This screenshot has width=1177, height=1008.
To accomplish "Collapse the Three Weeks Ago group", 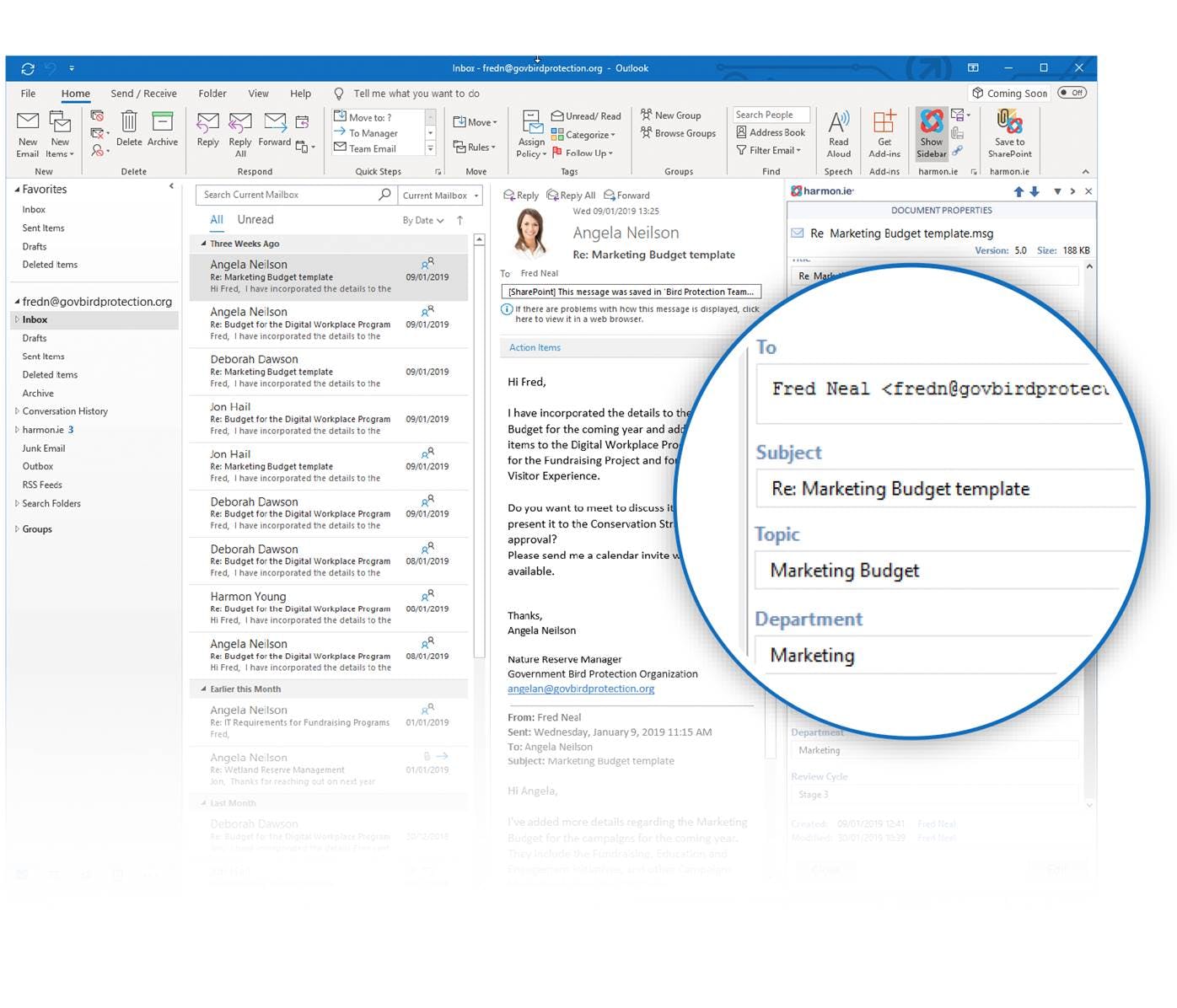I will [x=203, y=244].
